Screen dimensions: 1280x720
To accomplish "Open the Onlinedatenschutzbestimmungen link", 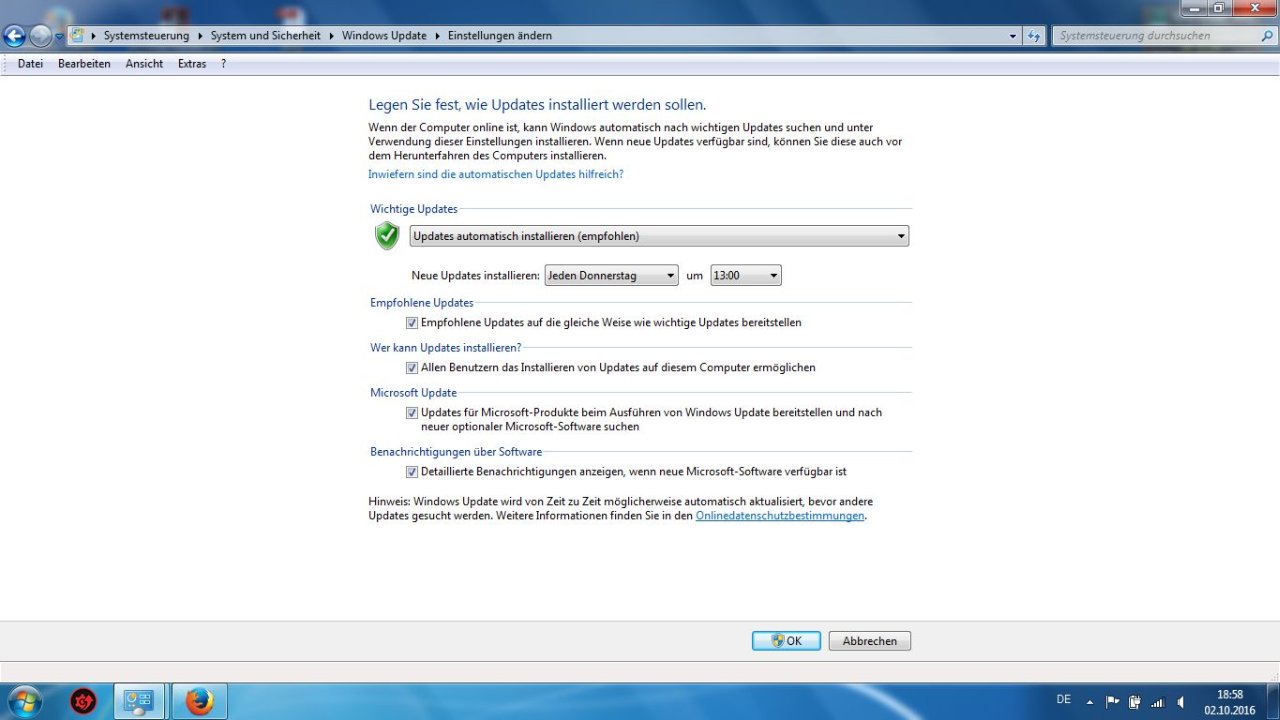I will pos(780,516).
